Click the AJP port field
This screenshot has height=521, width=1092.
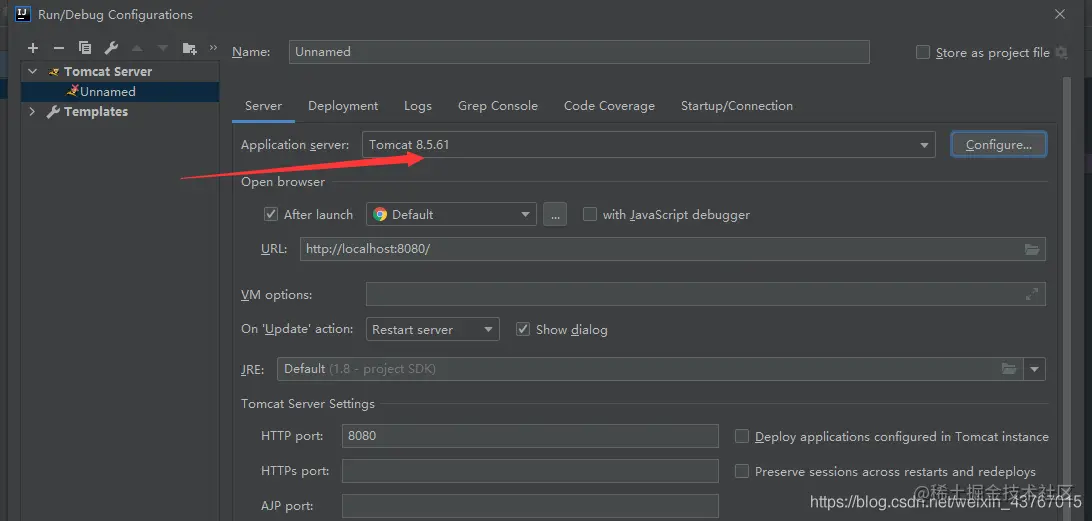530,506
